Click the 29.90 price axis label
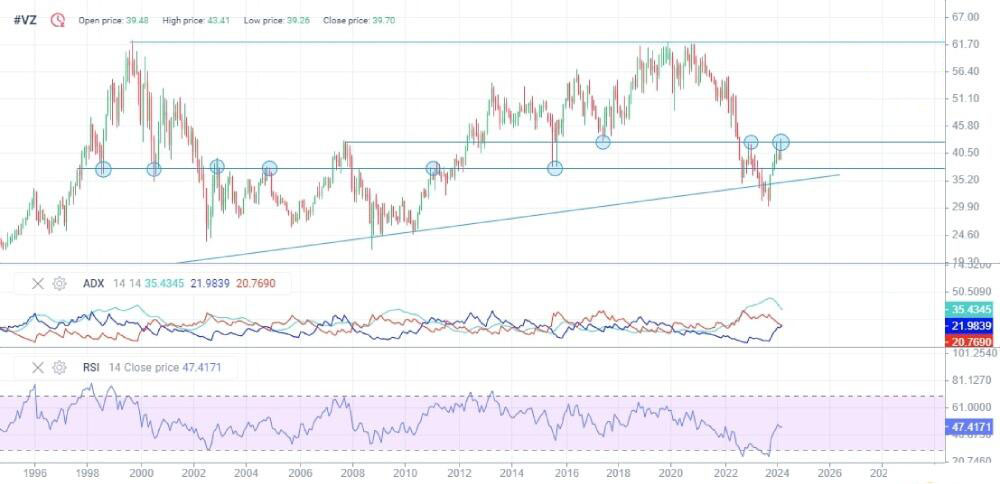 [x=965, y=207]
